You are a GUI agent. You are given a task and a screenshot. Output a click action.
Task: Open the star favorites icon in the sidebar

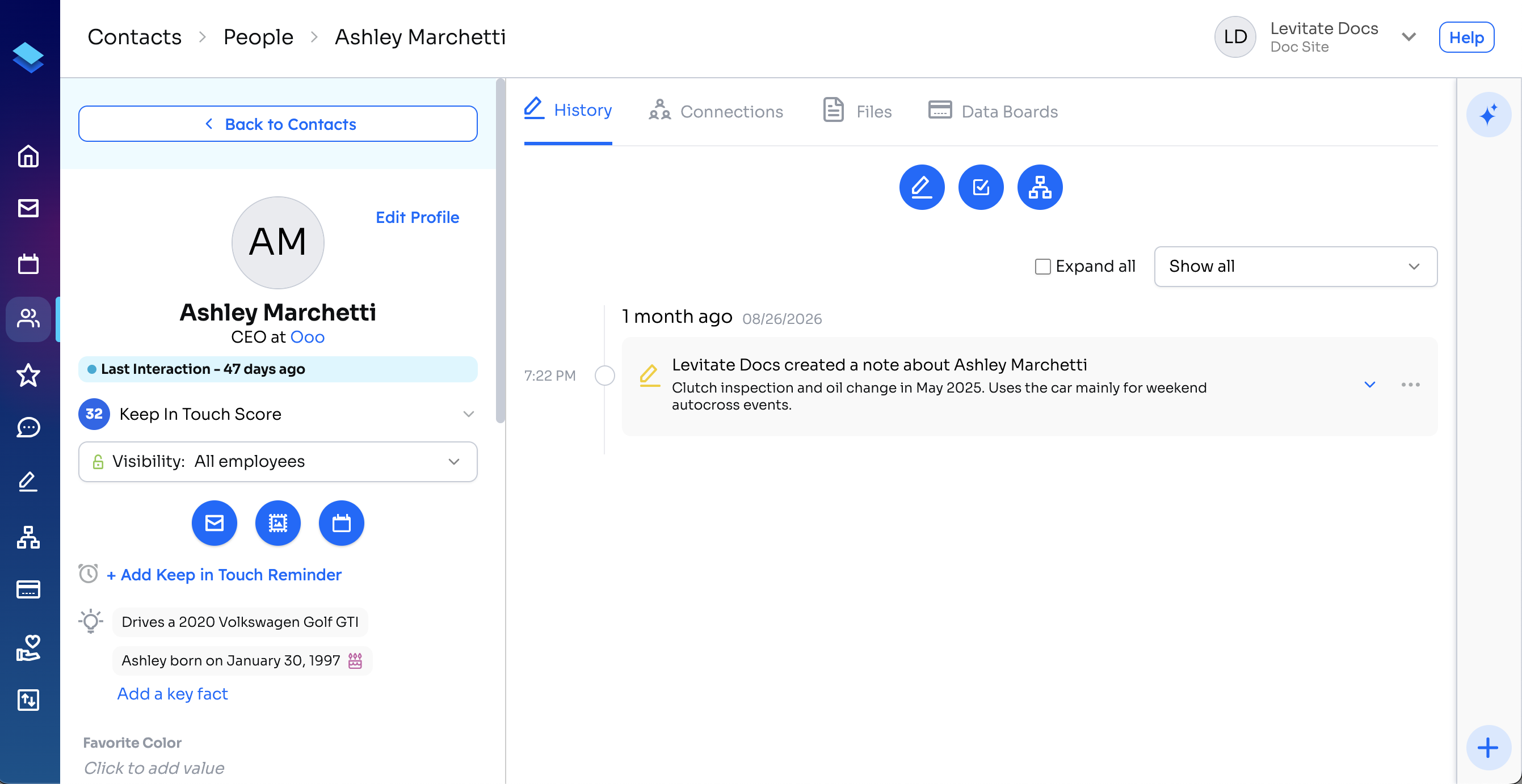tap(28, 374)
